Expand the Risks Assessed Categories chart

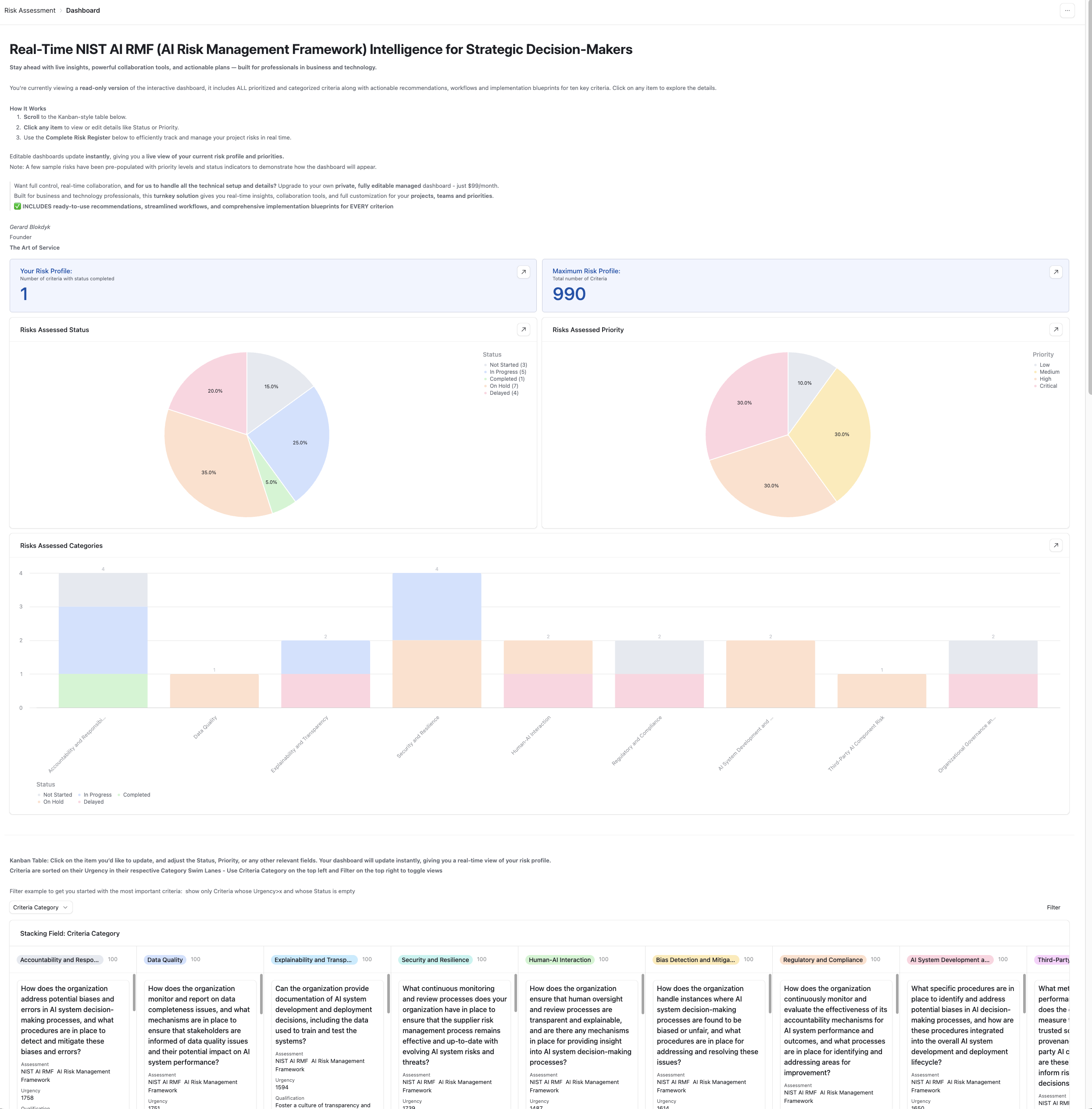pyautogui.click(x=1056, y=545)
